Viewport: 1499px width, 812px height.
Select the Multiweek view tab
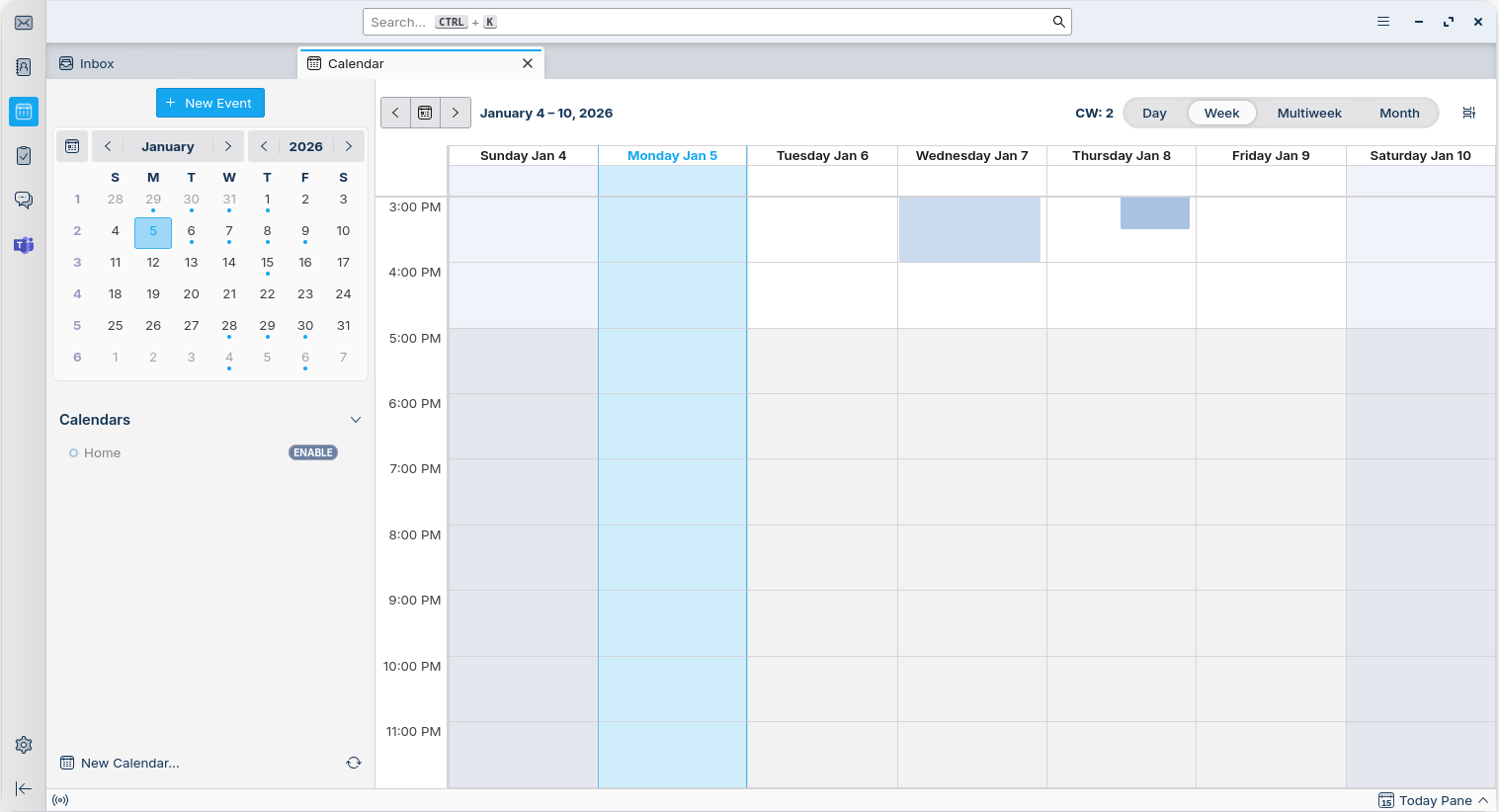pos(1309,113)
